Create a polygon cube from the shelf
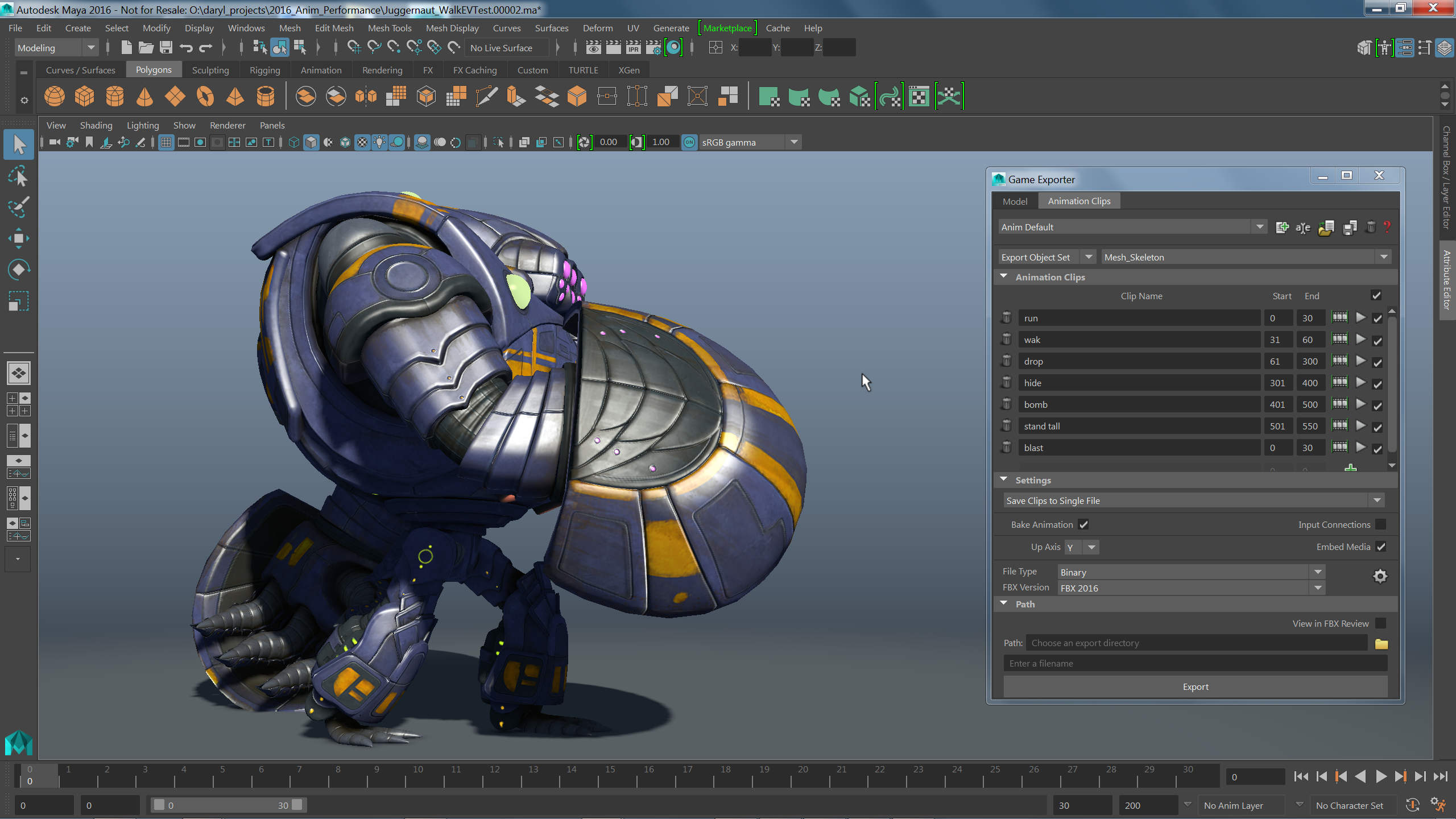Screen dimensions: 1456x819 [84, 96]
